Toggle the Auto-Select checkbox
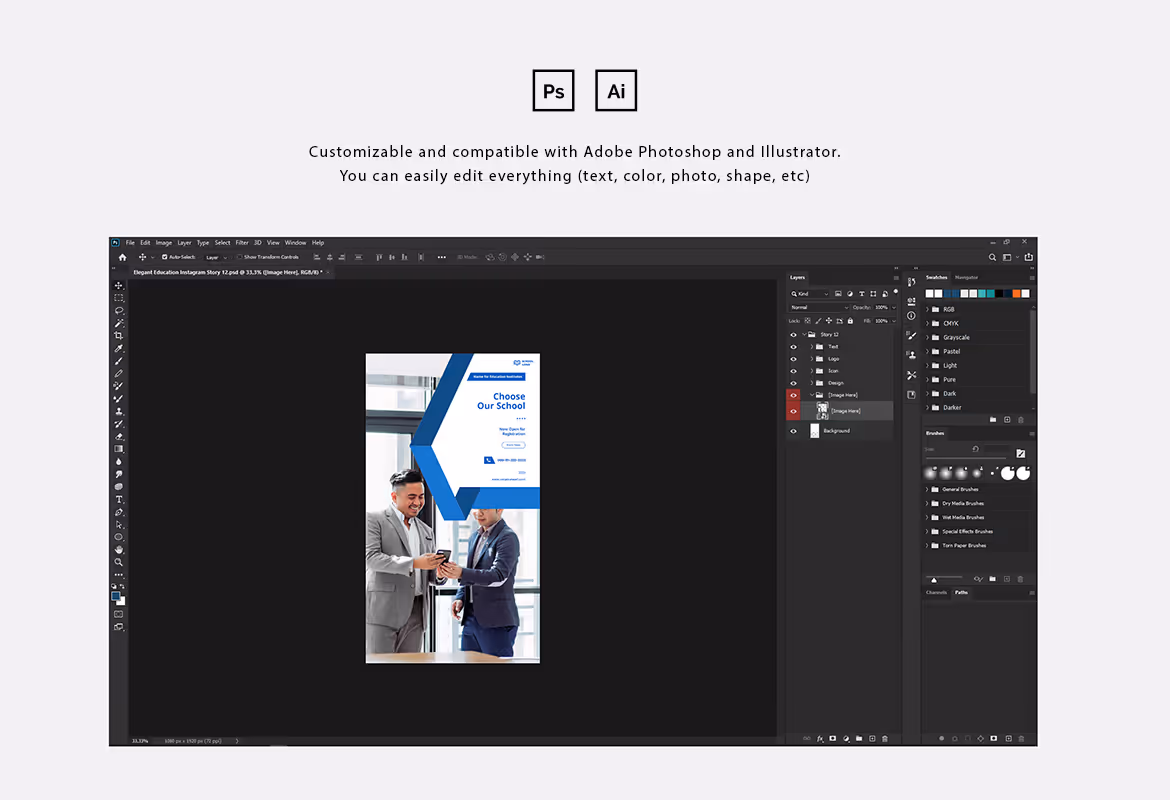Image resolution: width=1170 pixels, height=800 pixels. tap(165, 257)
